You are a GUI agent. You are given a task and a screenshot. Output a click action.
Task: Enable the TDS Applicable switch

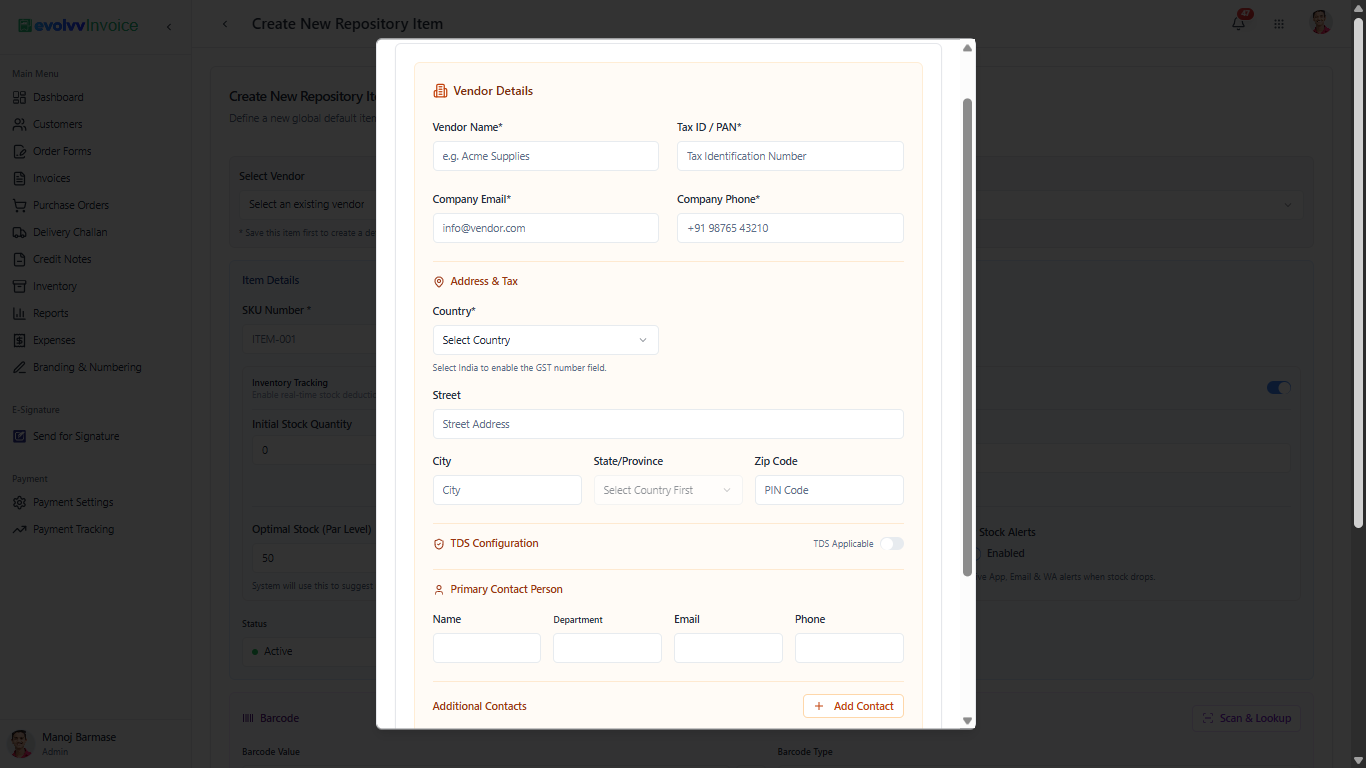(x=892, y=544)
